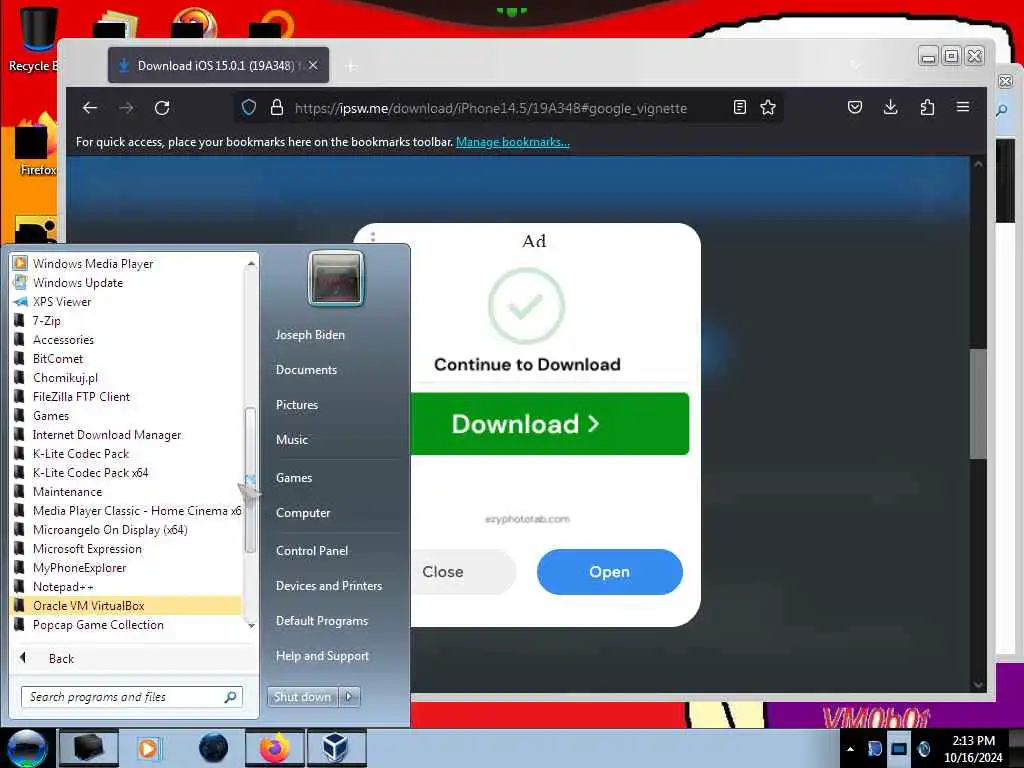
Task: Expand Notepad++ folder
Action: (x=63, y=587)
